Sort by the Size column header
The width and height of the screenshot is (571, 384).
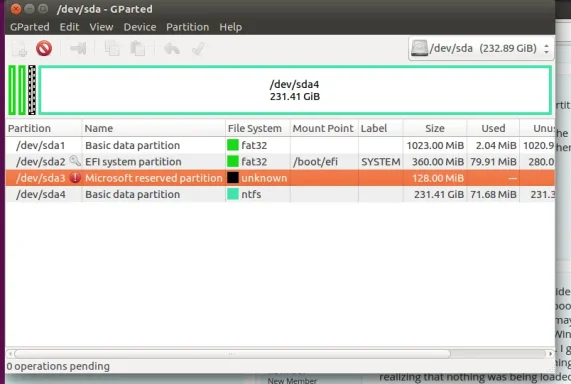pos(435,128)
